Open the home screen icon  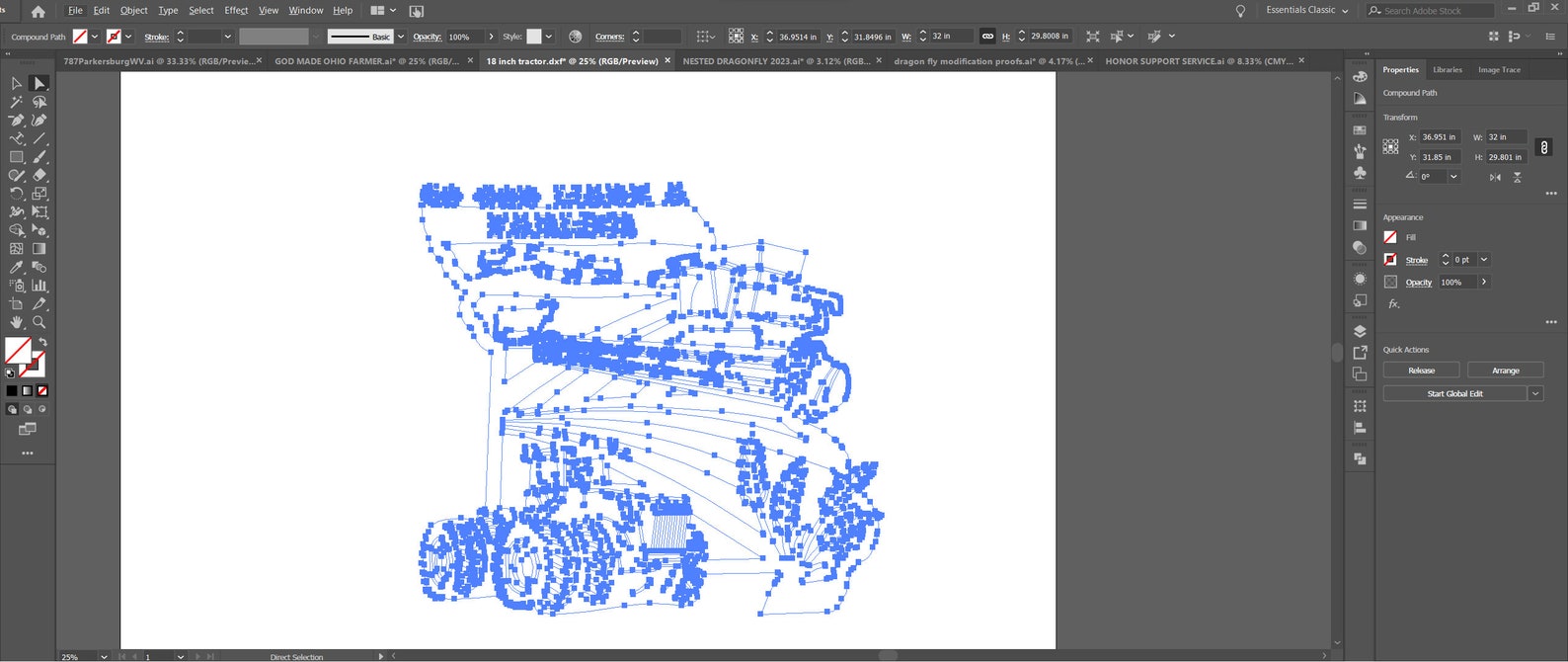[38, 12]
